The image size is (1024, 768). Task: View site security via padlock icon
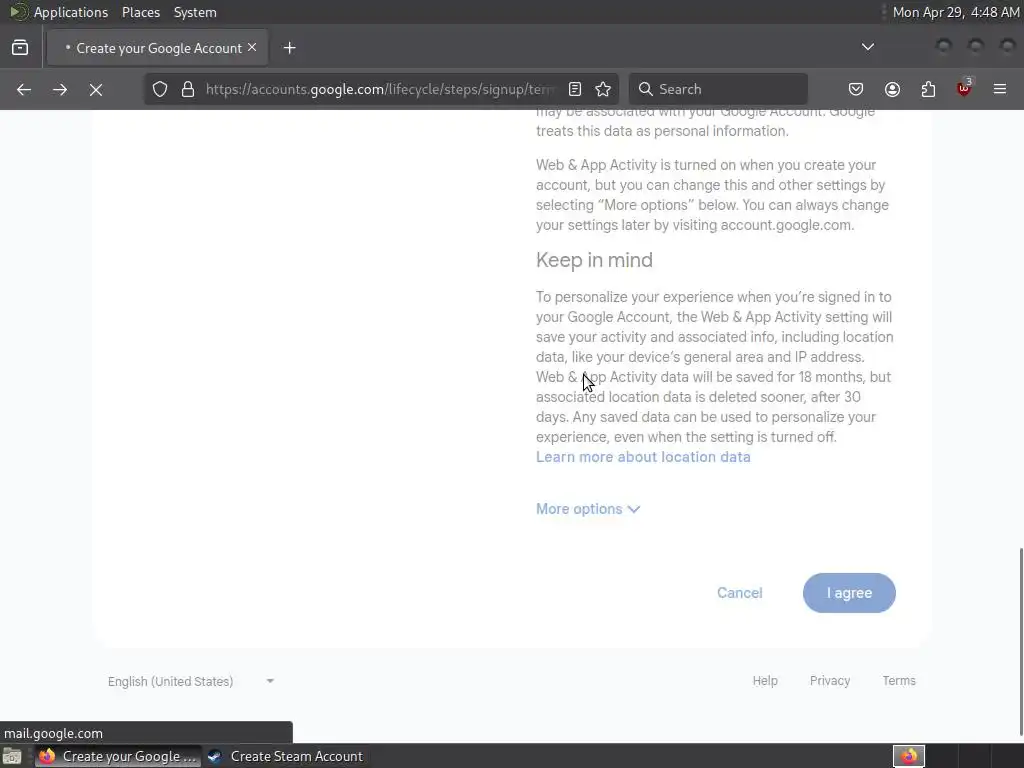tap(188, 89)
